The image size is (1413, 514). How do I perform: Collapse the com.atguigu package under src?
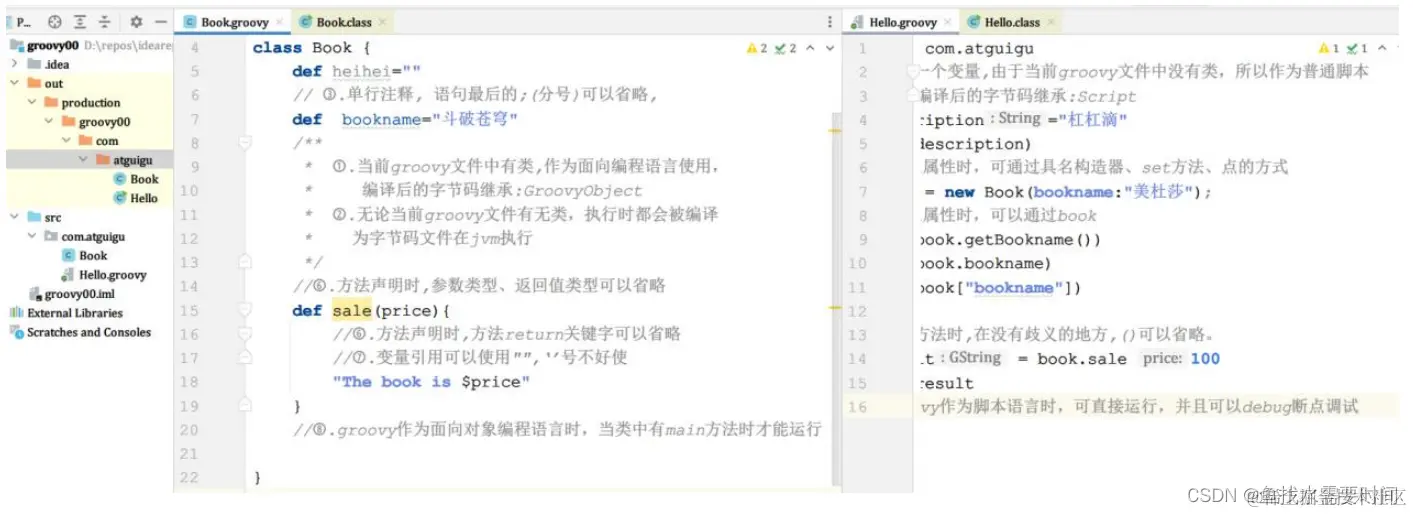point(32,236)
